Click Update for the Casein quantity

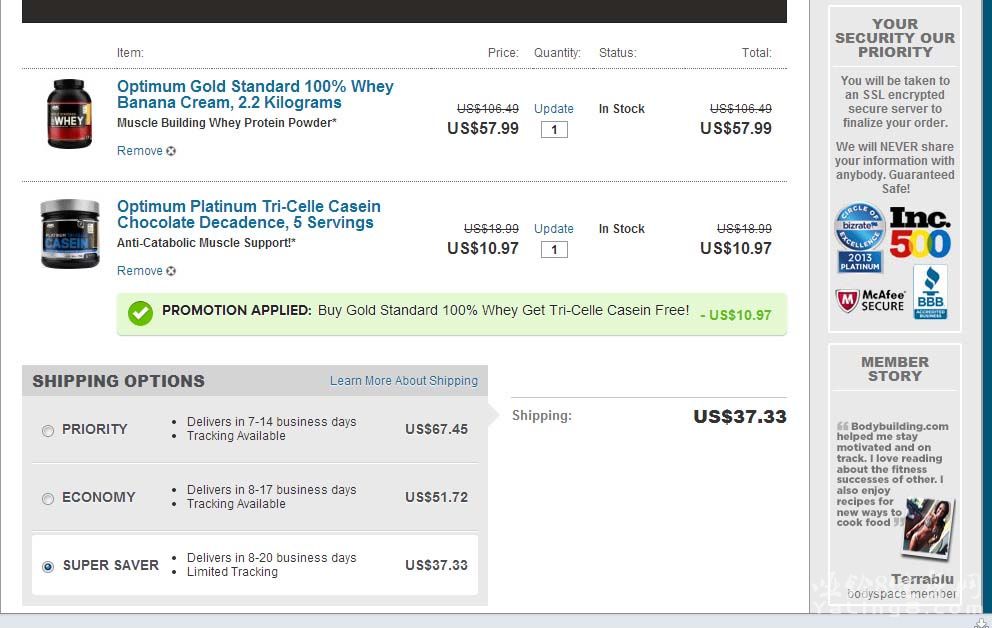point(554,229)
